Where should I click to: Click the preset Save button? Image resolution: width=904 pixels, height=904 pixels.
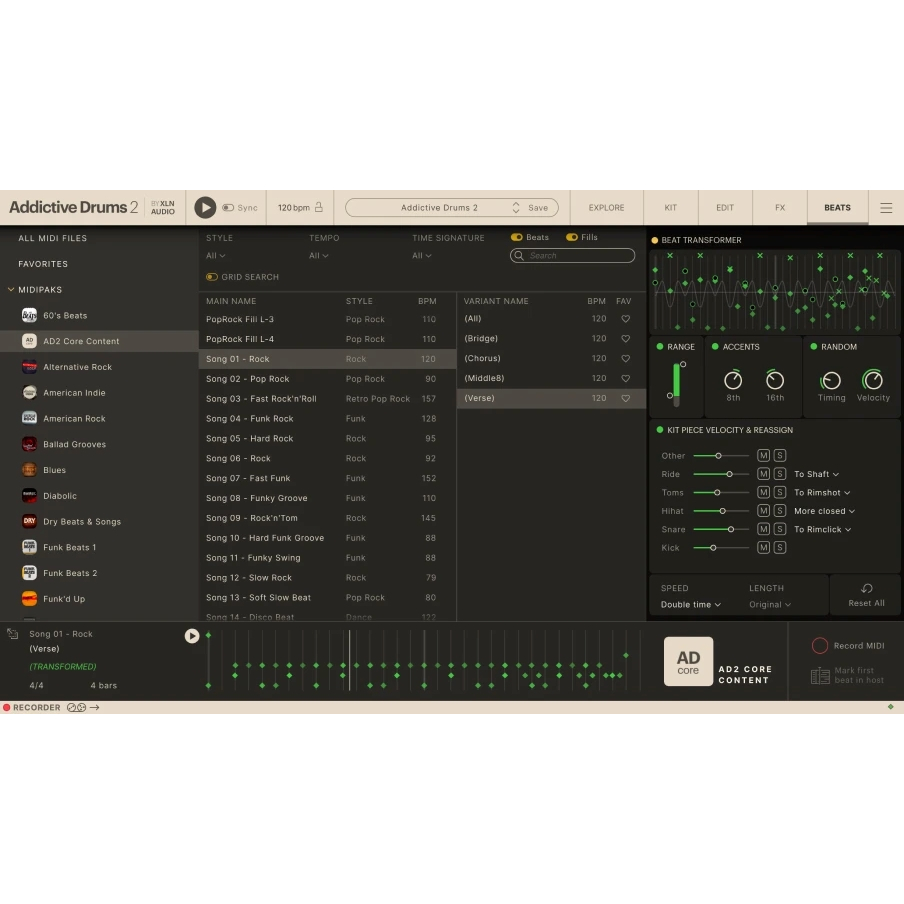tap(538, 208)
